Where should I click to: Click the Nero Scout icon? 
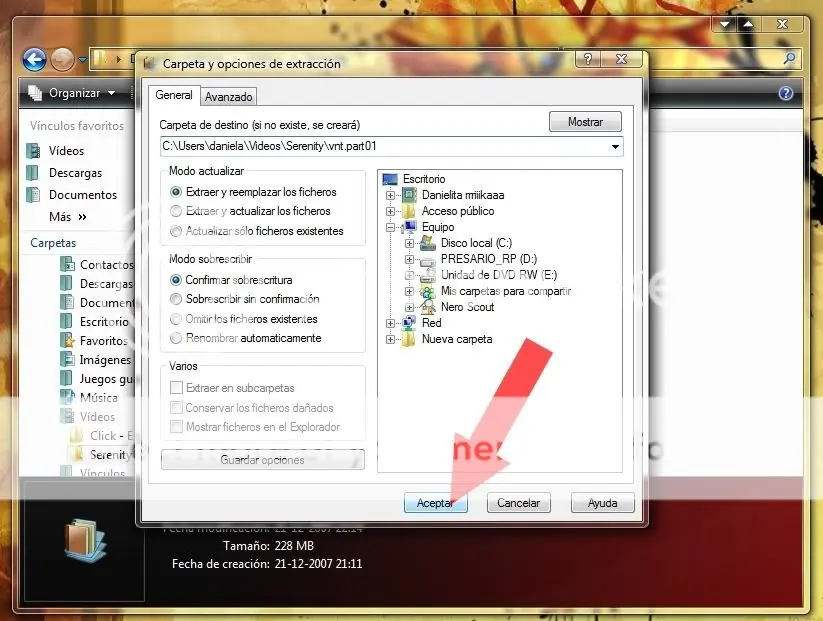[428, 307]
